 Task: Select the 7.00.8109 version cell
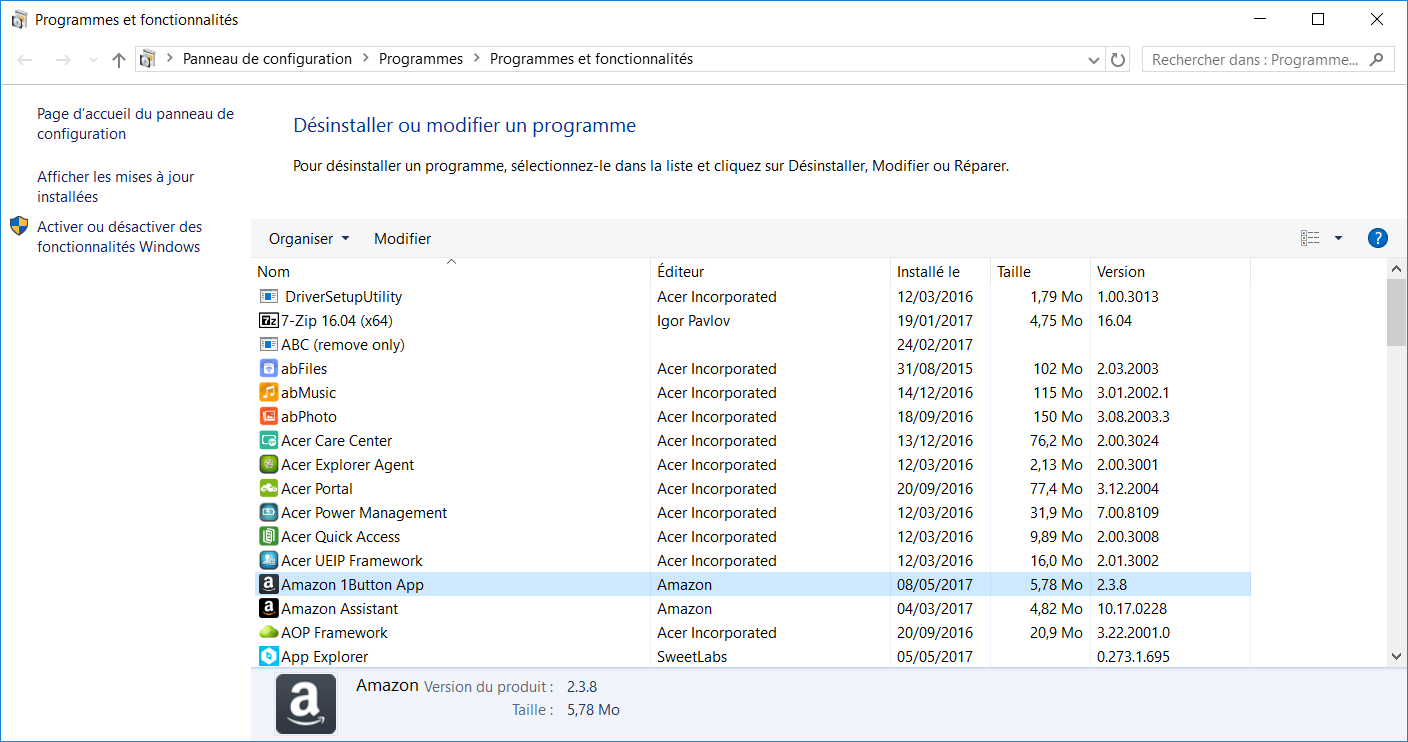pos(1128,513)
